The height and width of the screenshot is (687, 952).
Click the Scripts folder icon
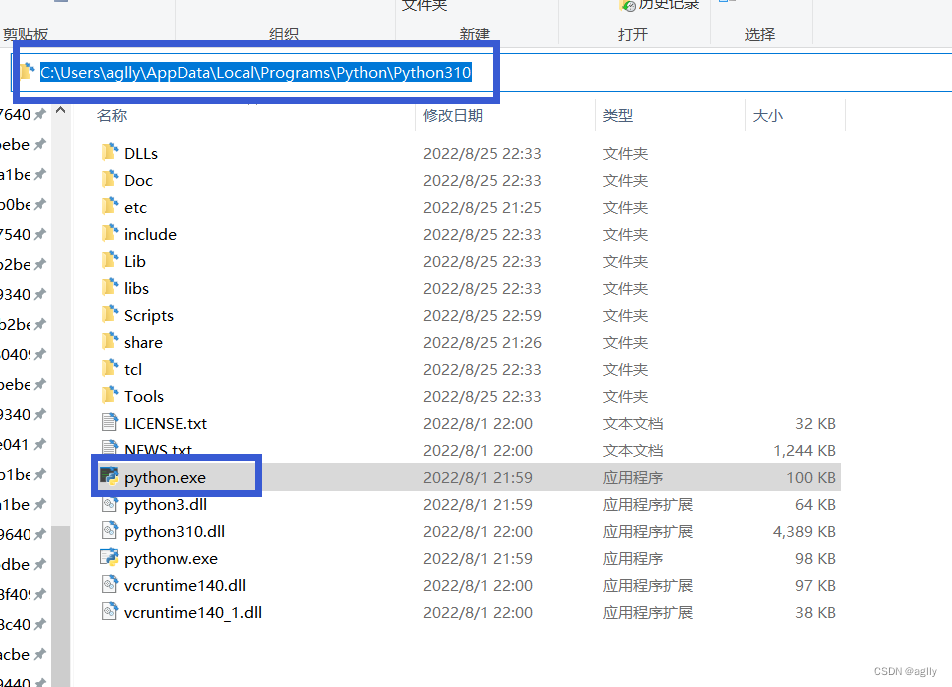pyautogui.click(x=110, y=314)
